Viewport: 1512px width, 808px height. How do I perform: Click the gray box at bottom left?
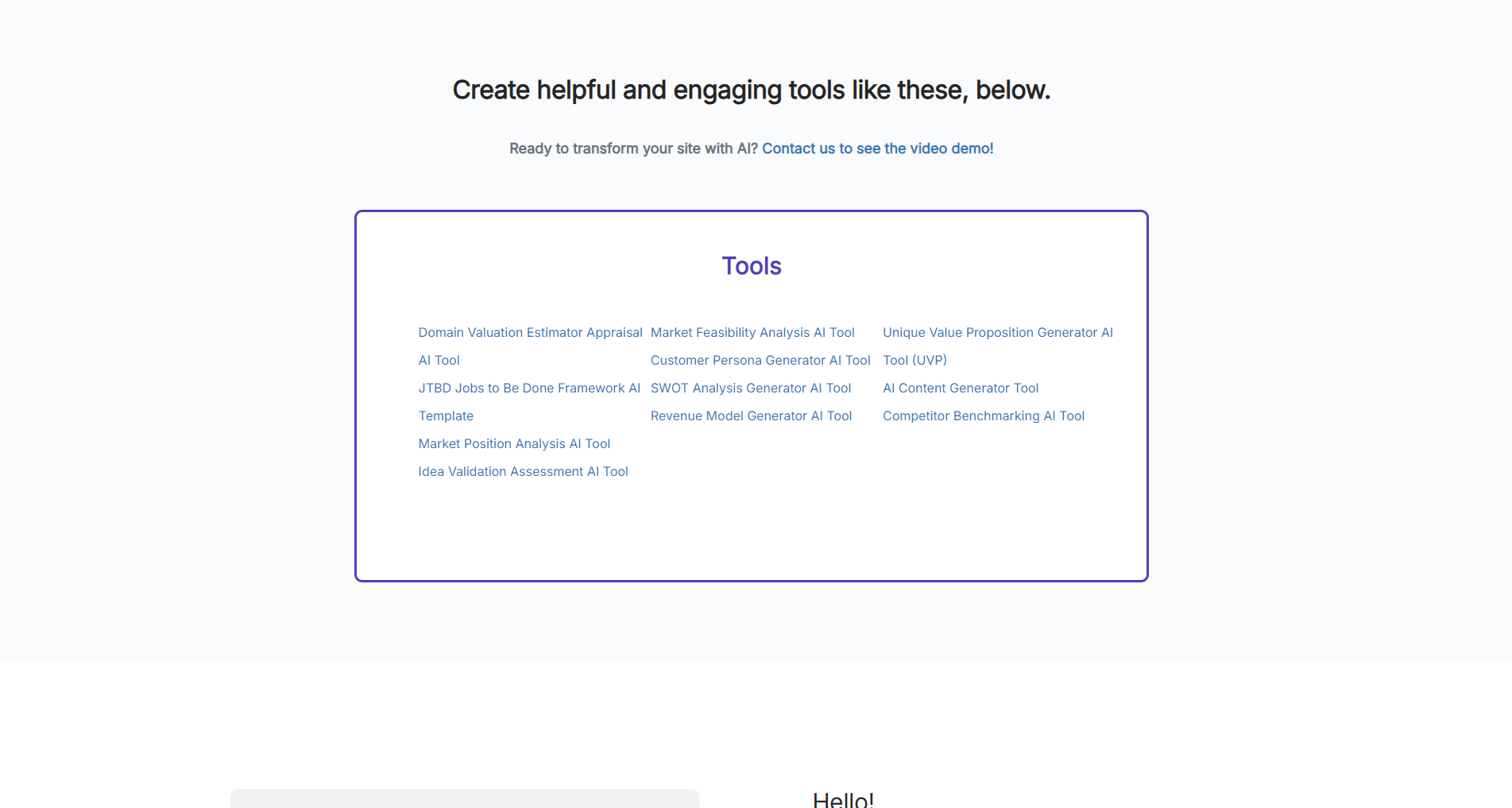(464, 798)
